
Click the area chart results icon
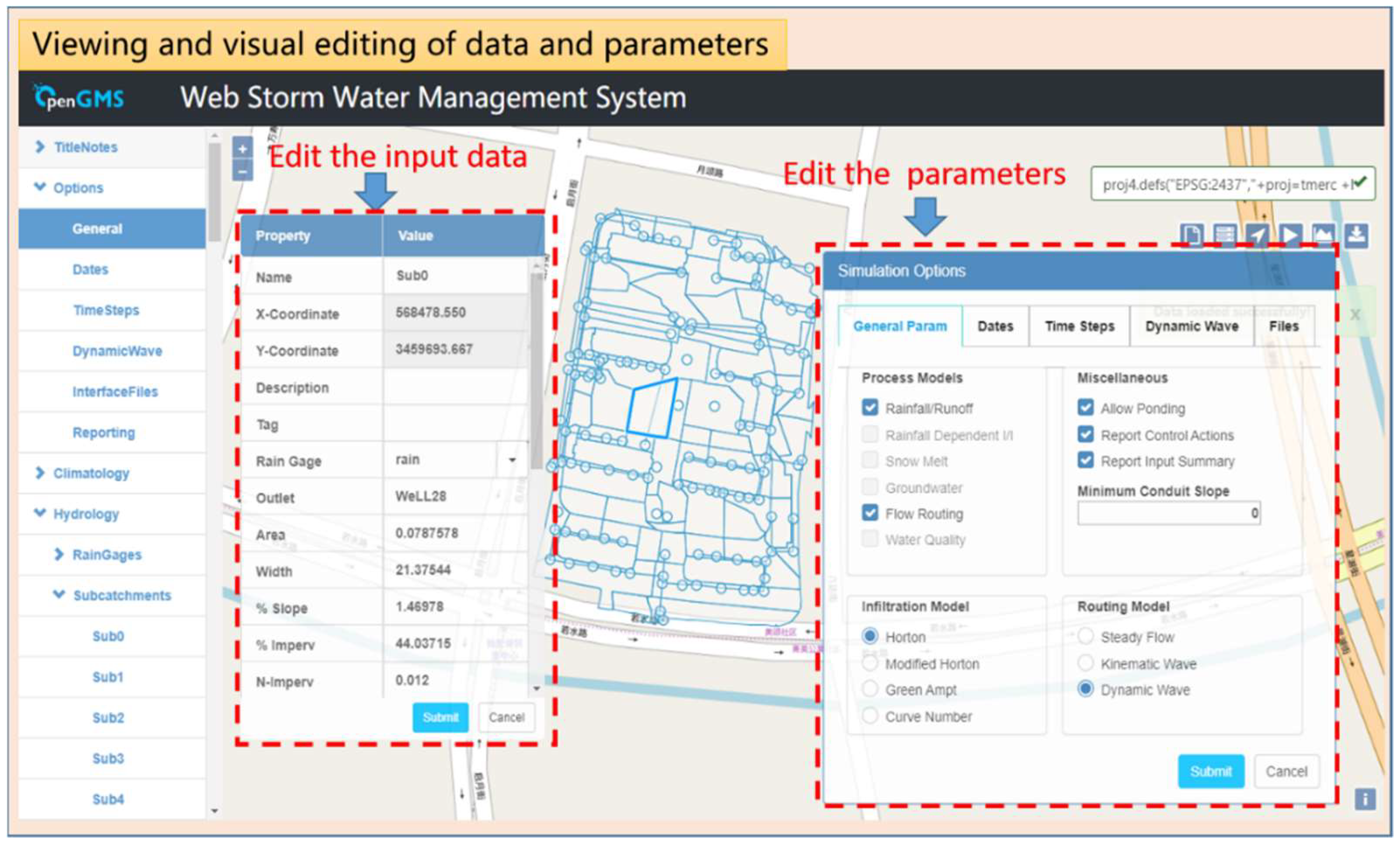[x=1323, y=235]
